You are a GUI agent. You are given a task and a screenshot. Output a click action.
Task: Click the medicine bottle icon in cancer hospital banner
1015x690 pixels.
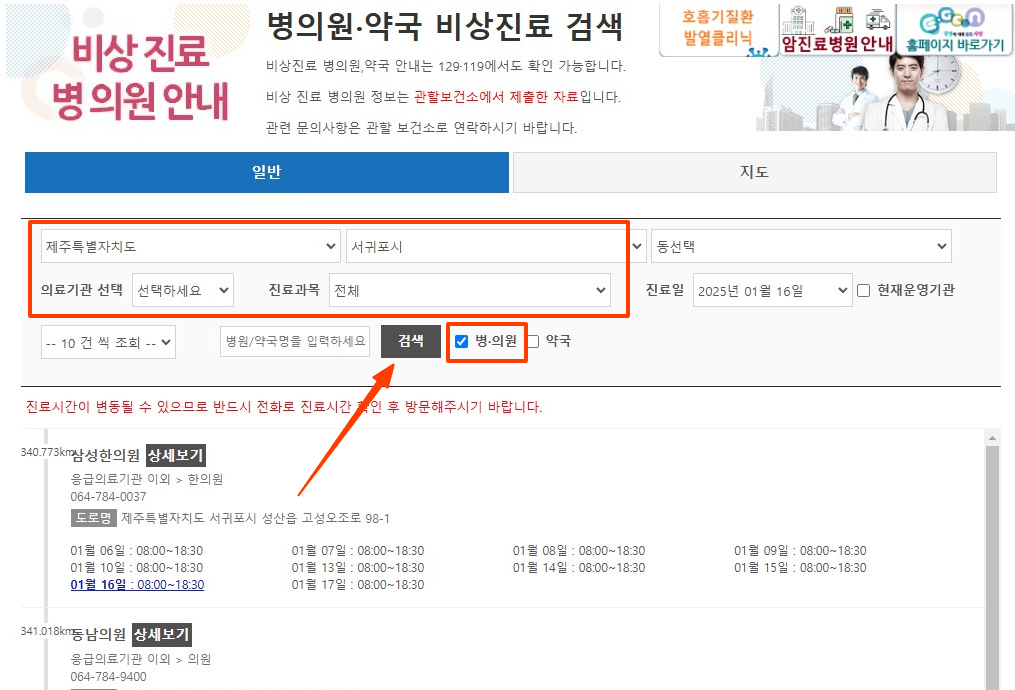[842, 20]
